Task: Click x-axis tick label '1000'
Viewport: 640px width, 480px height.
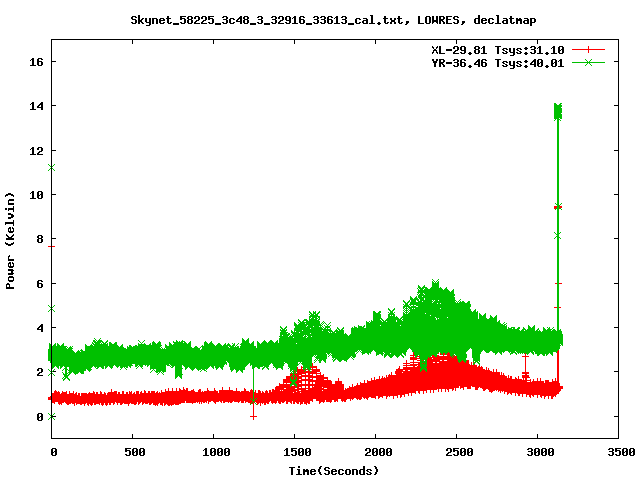Action: click(216, 452)
